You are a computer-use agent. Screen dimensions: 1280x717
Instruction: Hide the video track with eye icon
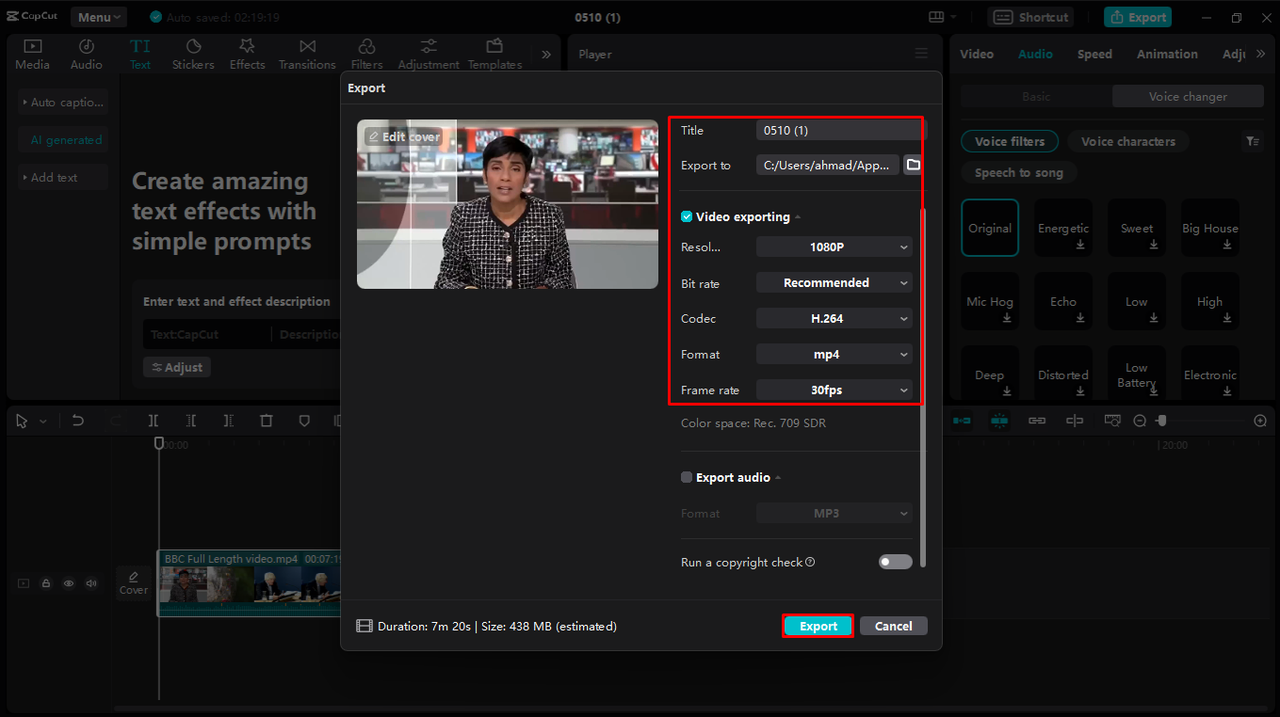pos(69,583)
